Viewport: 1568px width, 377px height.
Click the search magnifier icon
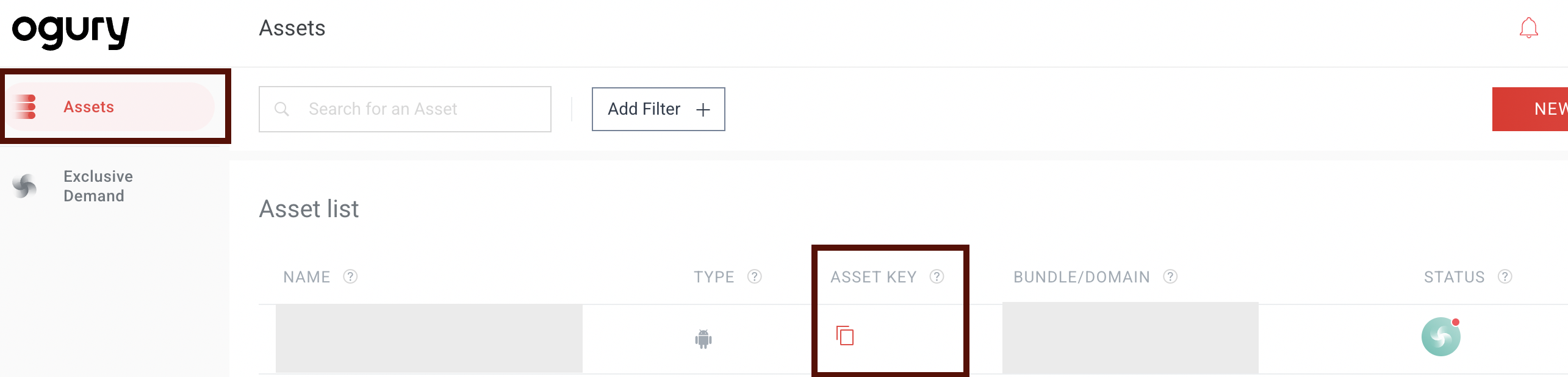[x=282, y=109]
